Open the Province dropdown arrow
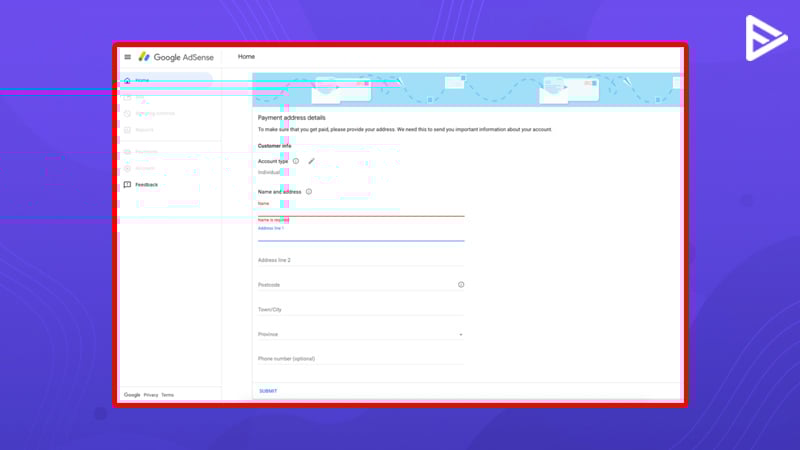The width and height of the screenshot is (800, 450). 461,335
